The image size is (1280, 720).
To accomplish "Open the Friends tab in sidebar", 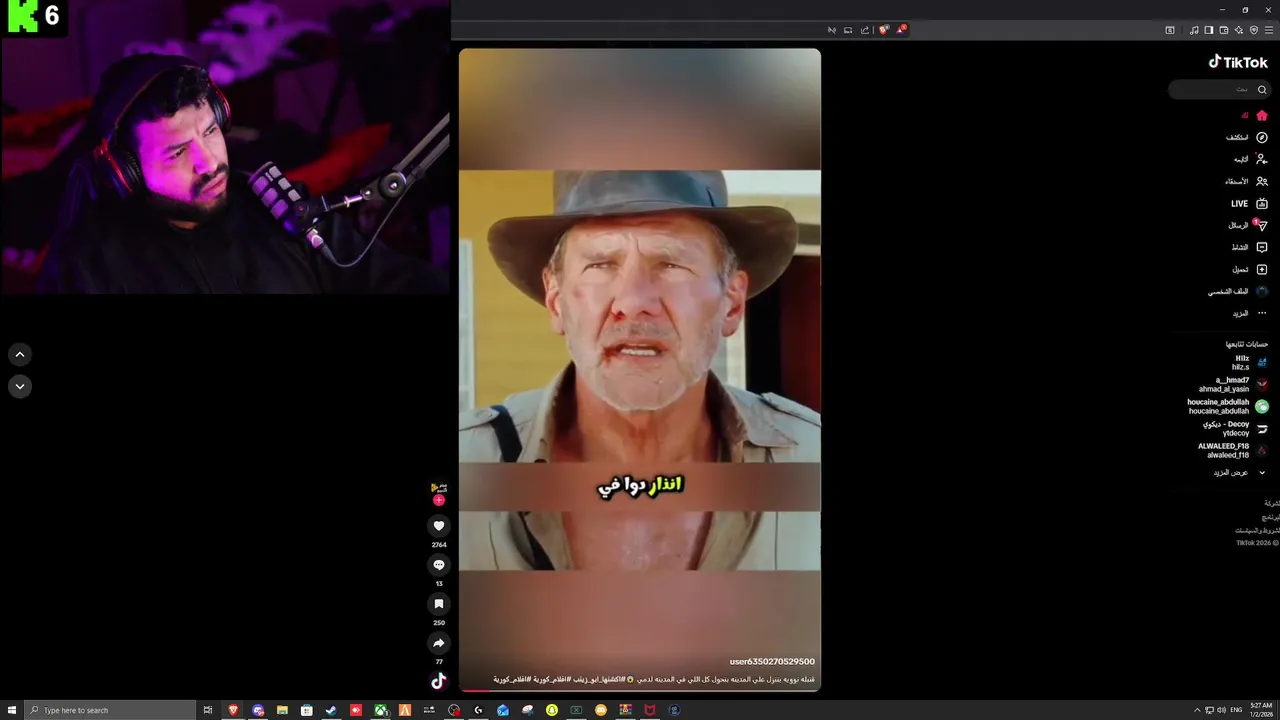I will point(1247,182).
